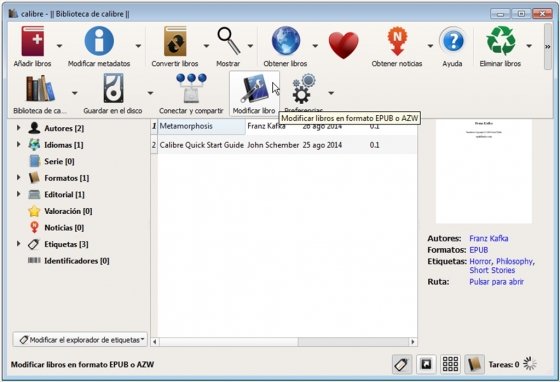
Task: Toggle cover browser icon in status bar
Action: (426, 365)
